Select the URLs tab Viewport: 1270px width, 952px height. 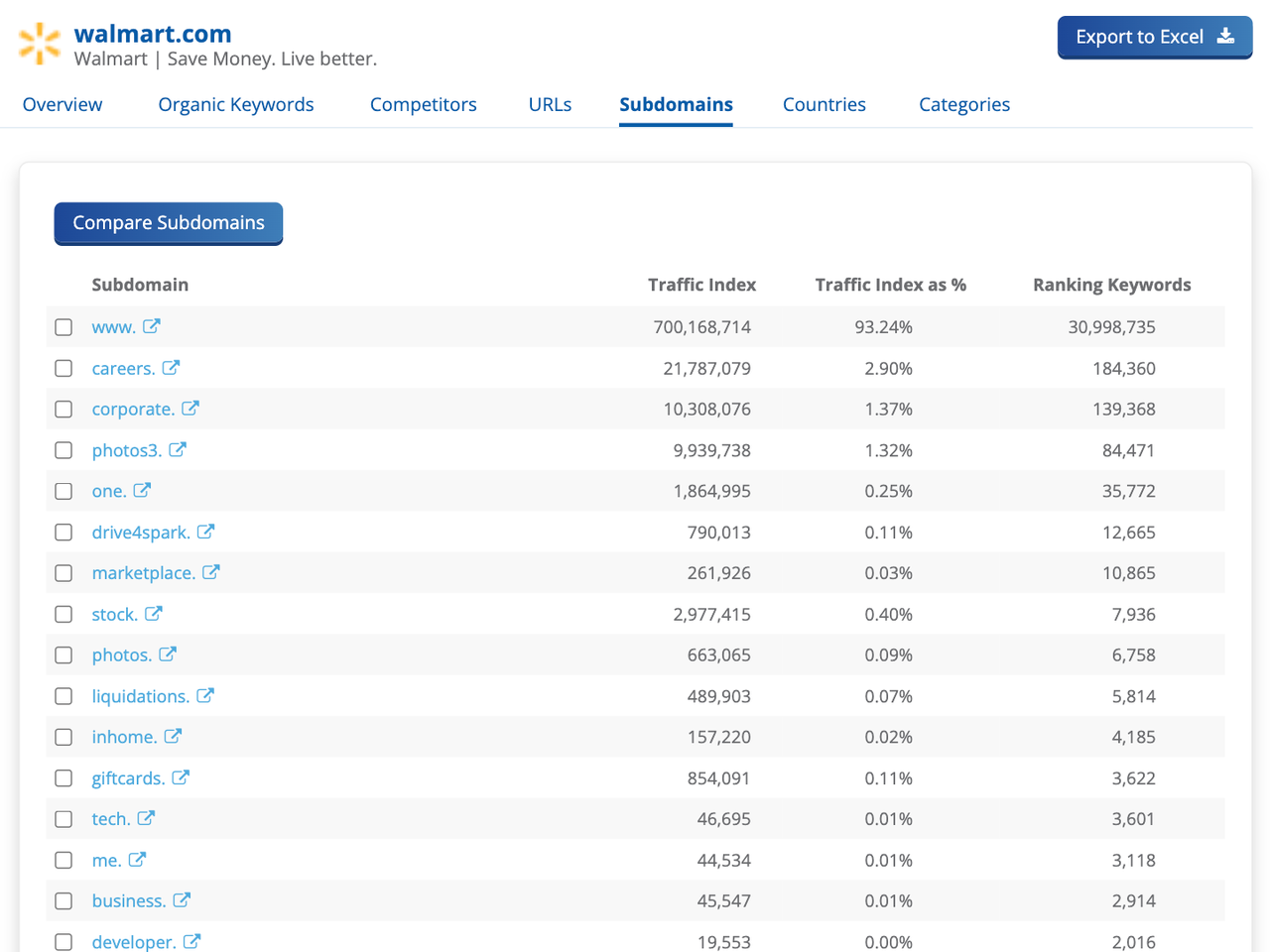click(550, 104)
